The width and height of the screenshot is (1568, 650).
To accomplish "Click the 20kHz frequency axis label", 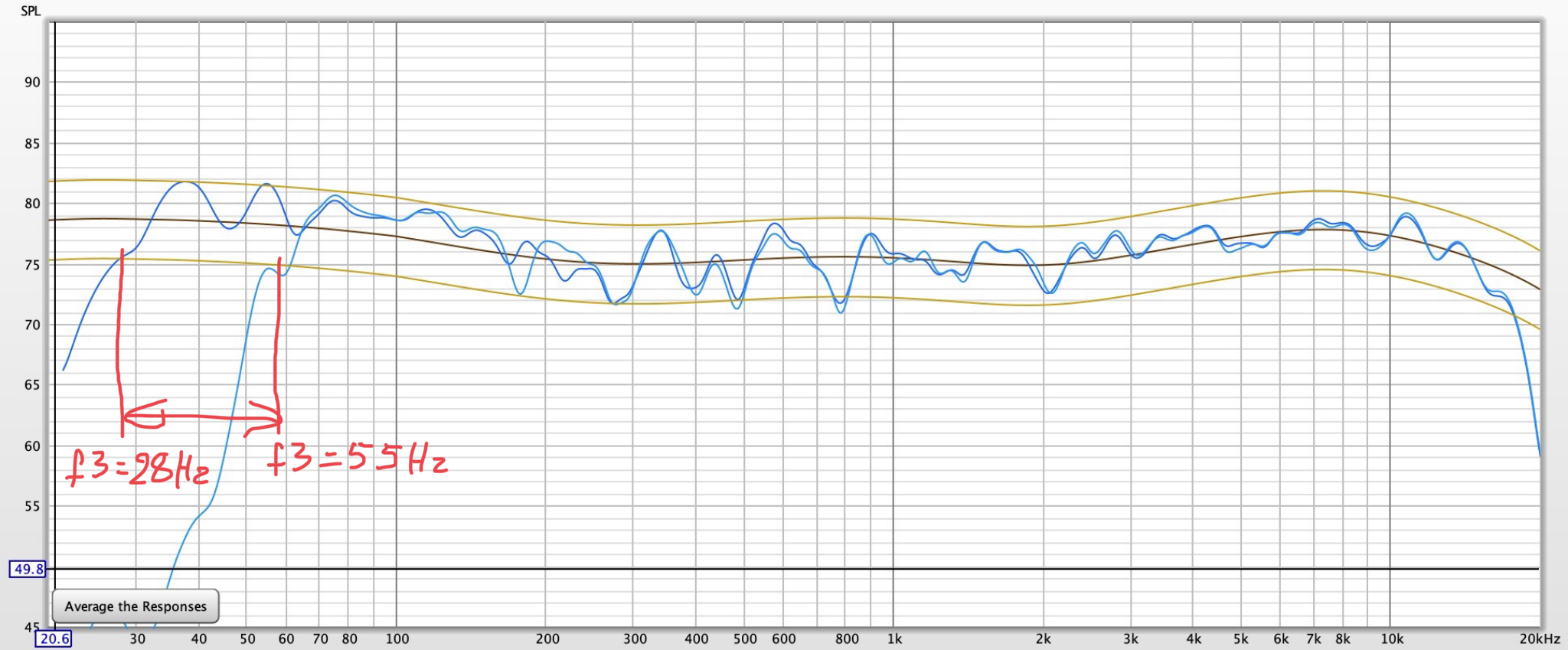I will (x=1540, y=639).
